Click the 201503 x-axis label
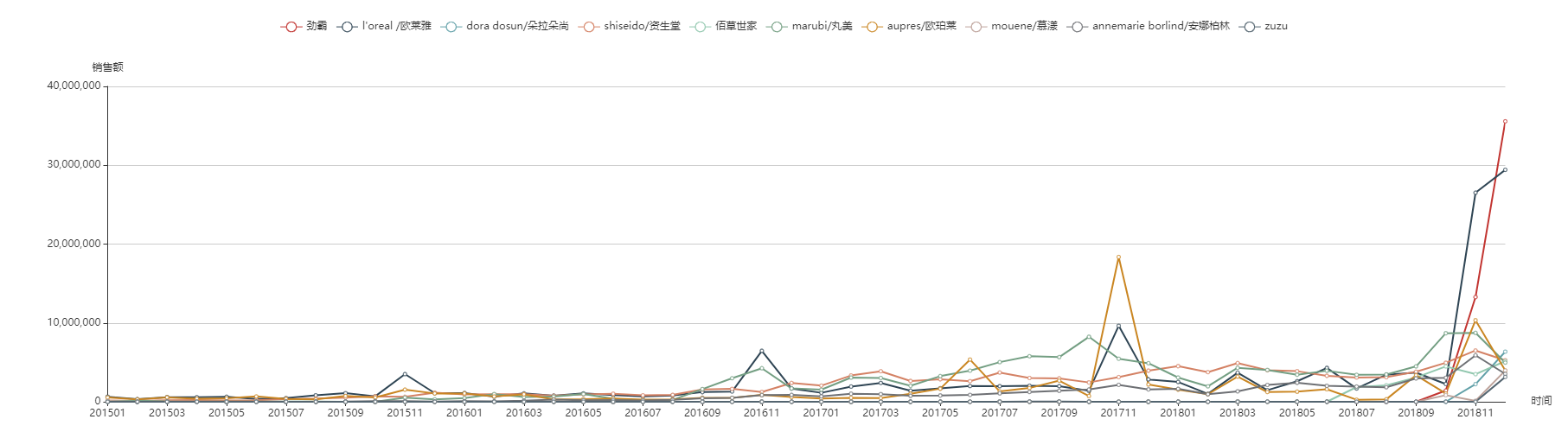Image resolution: width=1568 pixels, height=432 pixels. [167, 413]
